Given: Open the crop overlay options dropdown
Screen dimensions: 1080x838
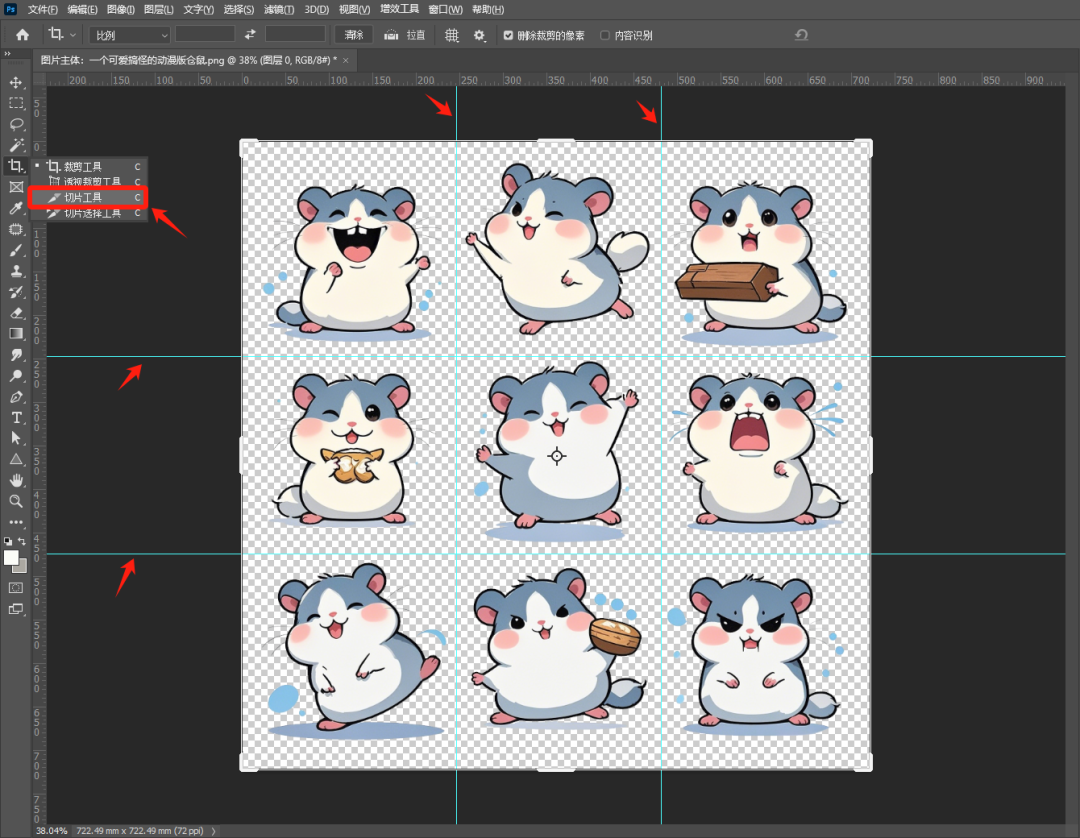Looking at the screenshot, I should pyautogui.click(x=451, y=35).
